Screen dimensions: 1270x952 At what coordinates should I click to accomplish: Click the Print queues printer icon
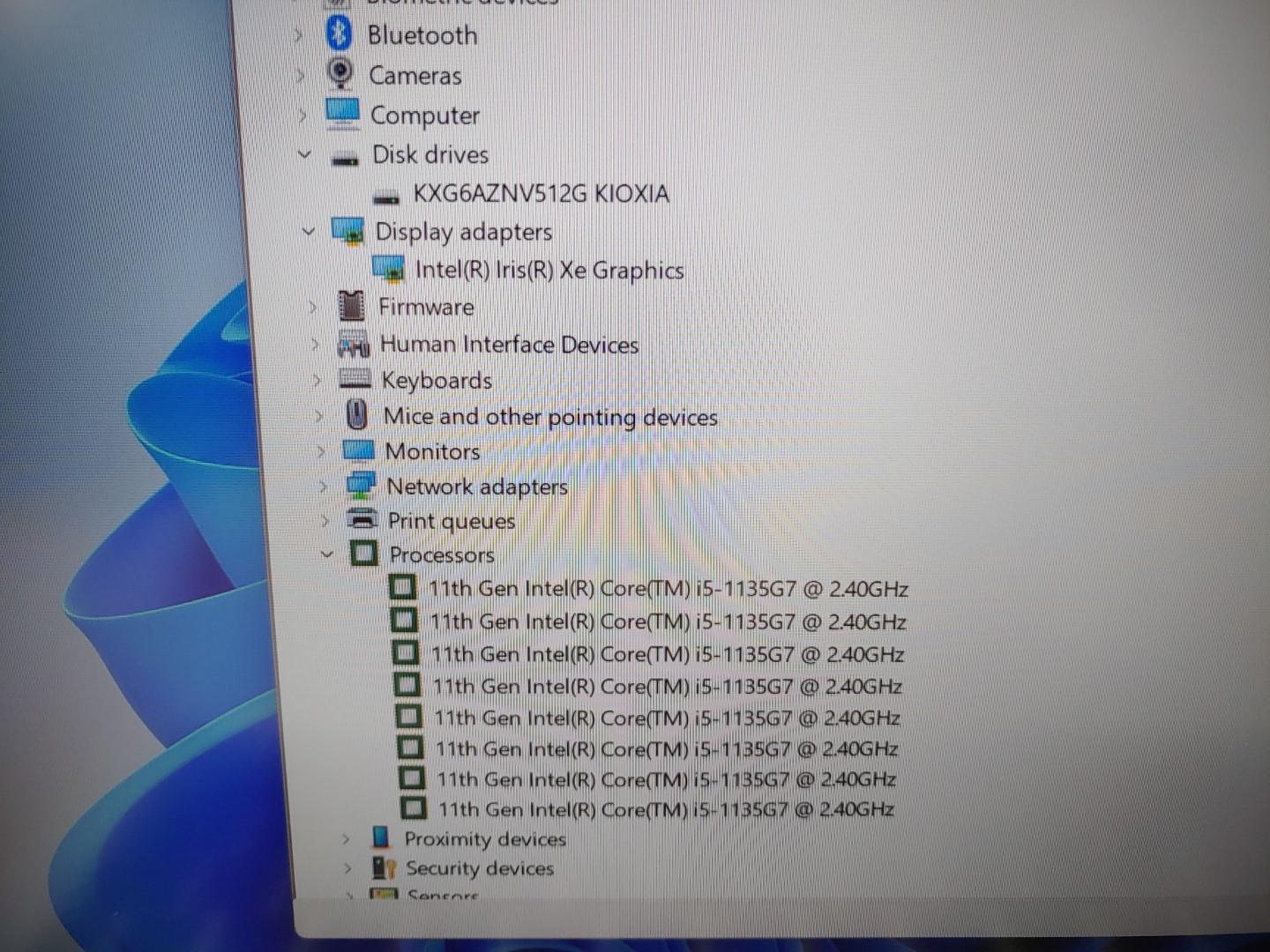[362, 519]
